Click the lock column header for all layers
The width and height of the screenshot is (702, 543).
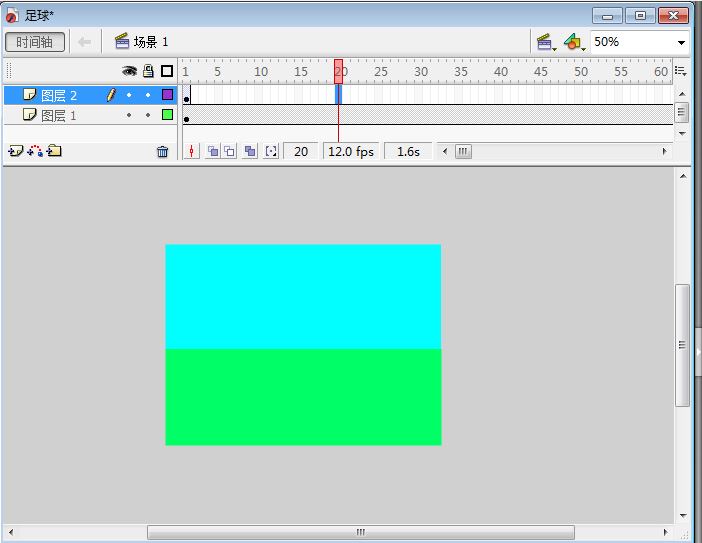148,71
